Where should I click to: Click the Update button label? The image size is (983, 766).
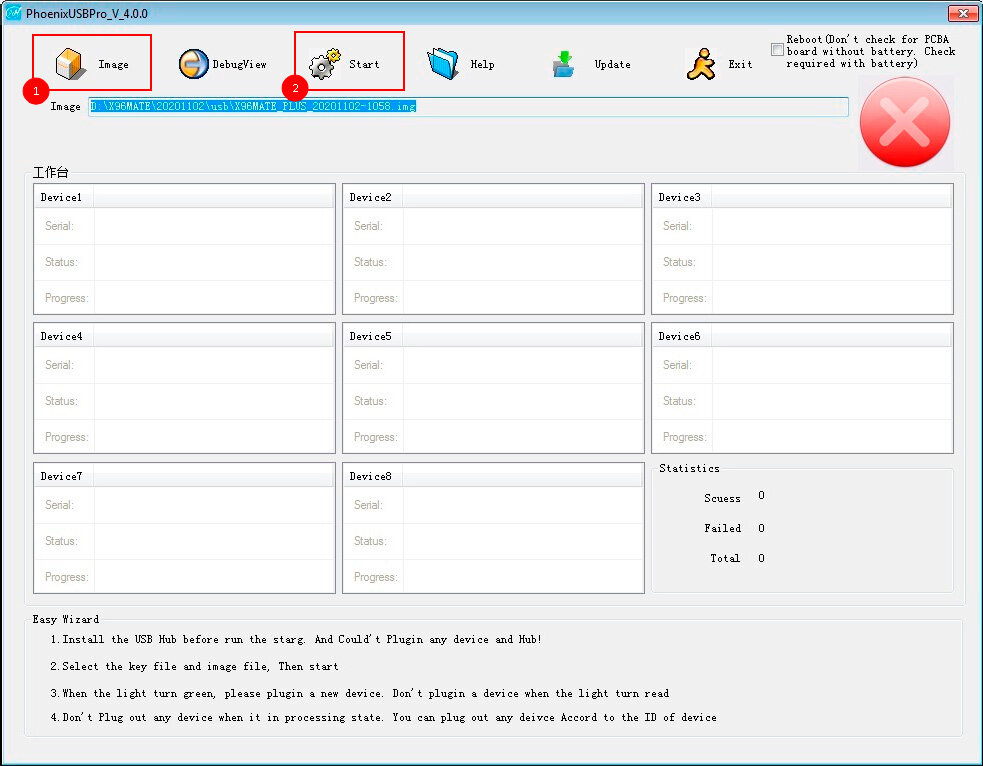(x=612, y=64)
